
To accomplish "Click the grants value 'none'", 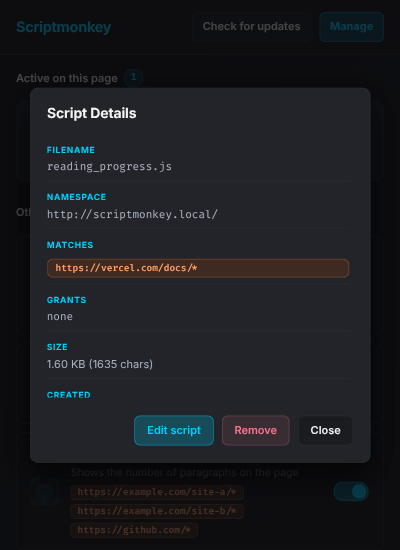I will pos(60,316).
